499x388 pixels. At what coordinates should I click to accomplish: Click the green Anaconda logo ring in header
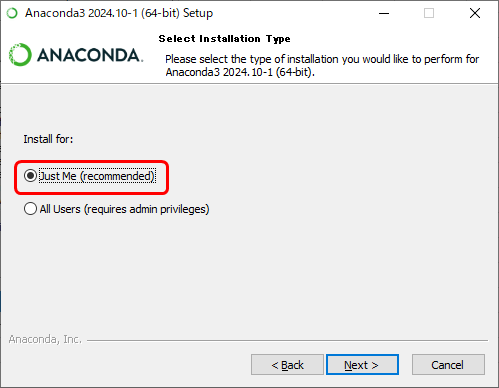pyautogui.click(x=20, y=55)
